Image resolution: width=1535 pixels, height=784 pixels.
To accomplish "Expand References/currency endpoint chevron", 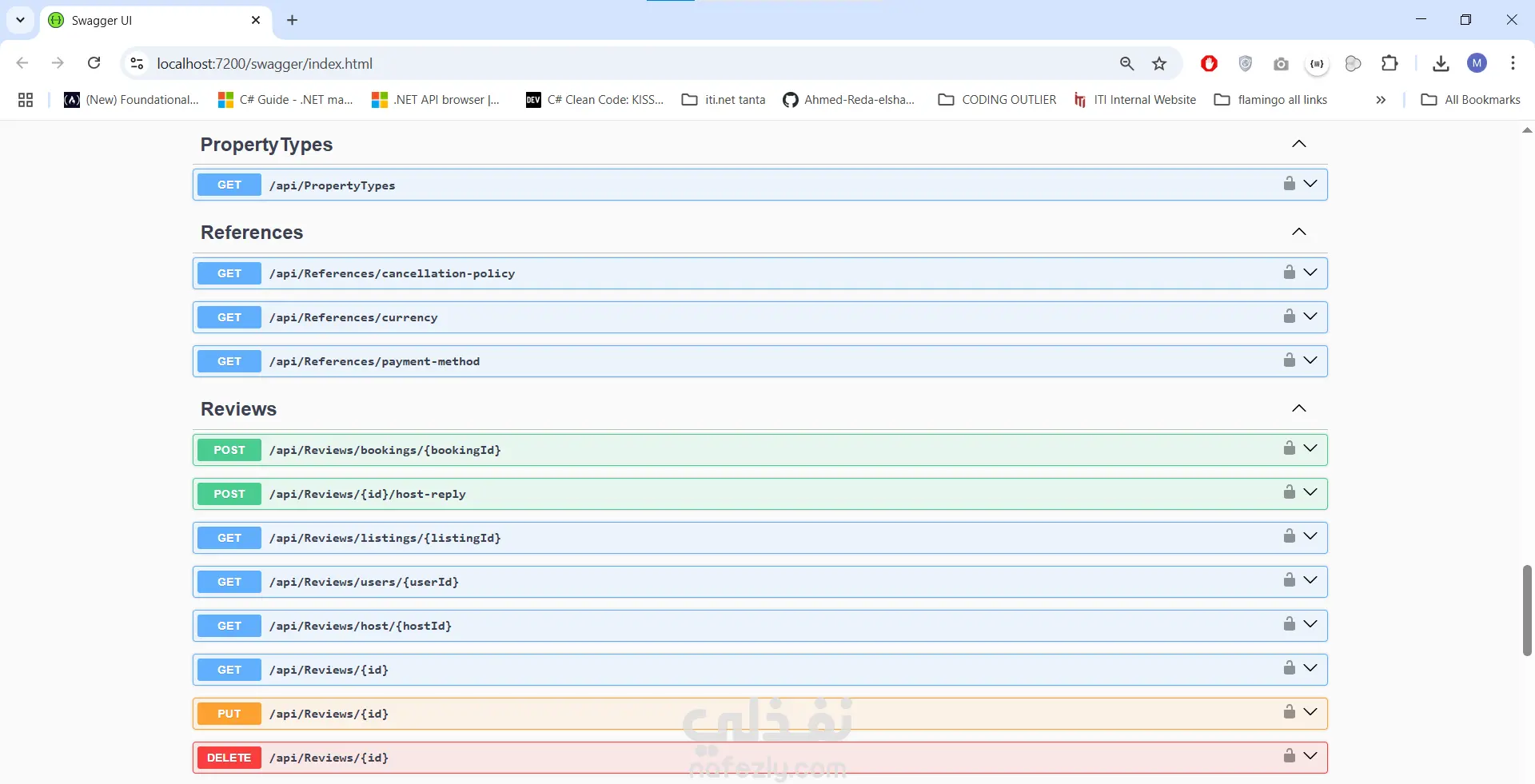I will tap(1310, 316).
